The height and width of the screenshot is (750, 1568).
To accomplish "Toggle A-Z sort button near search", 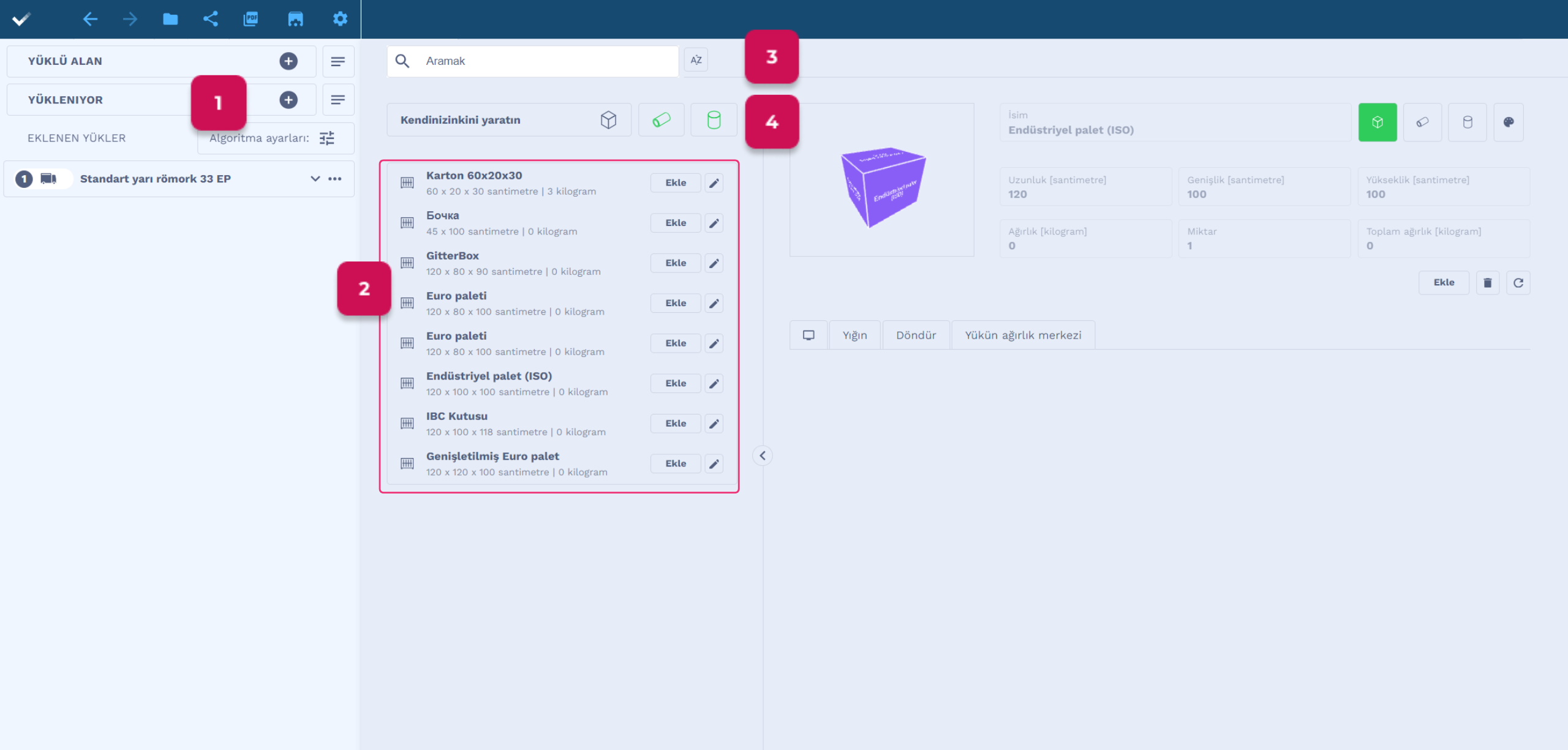I will 696,60.
